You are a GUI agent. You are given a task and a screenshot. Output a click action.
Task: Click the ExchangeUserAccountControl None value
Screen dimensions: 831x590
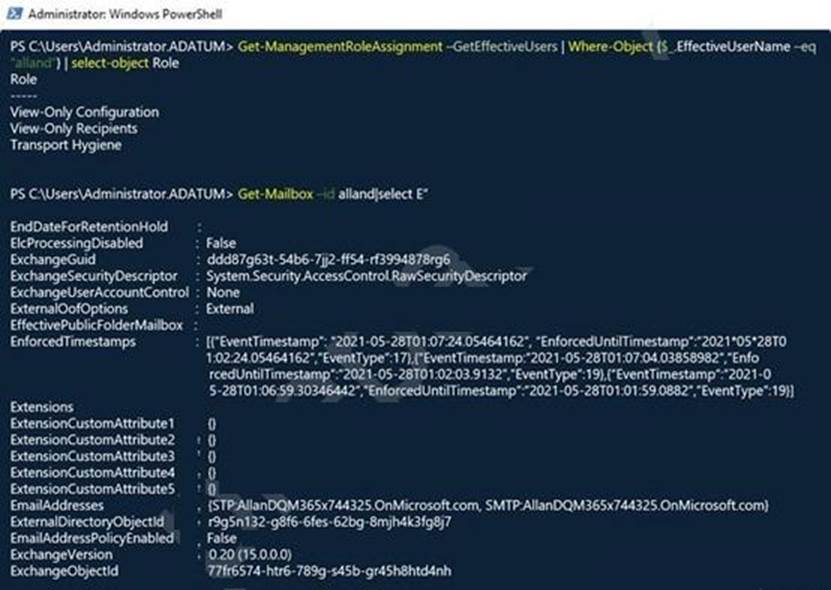click(223, 292)
